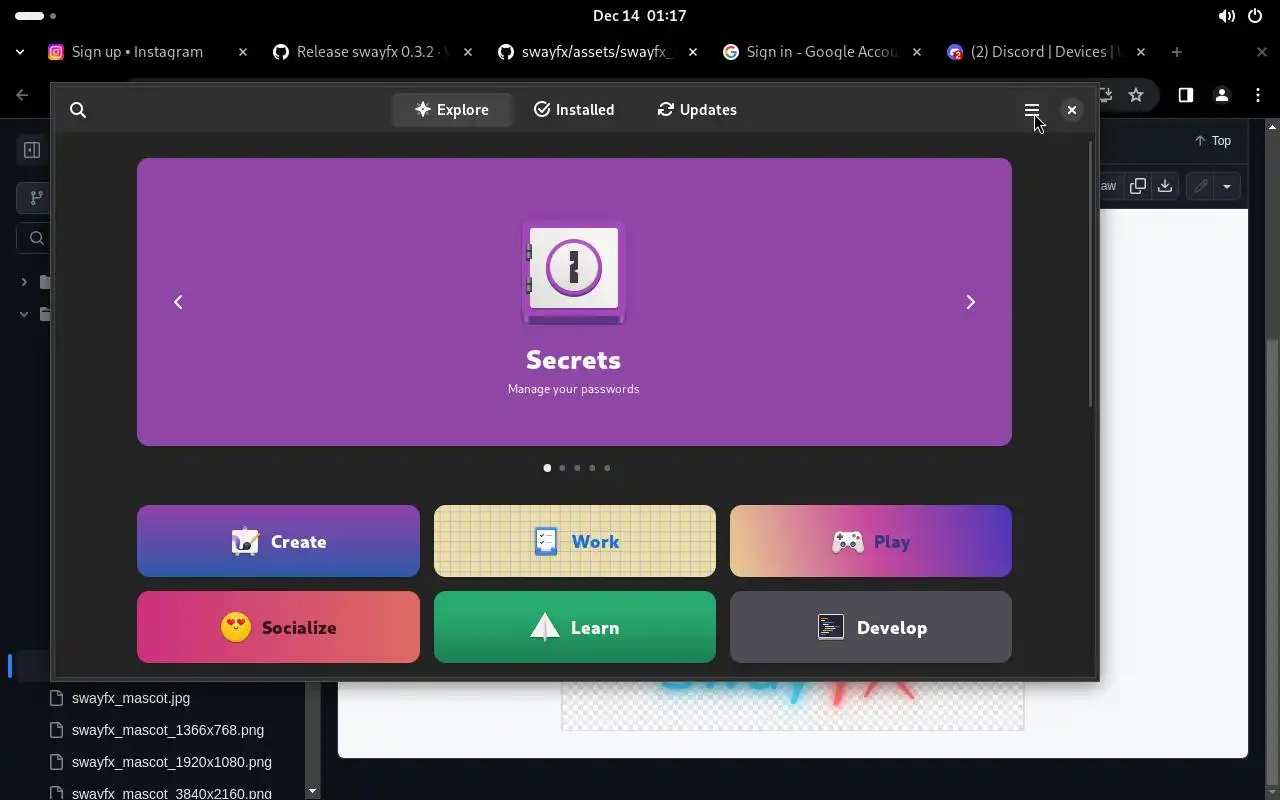Screen dimensions: 1280x800
Task: Open the GitHub branch selector
Action: [x=34, y=197]
